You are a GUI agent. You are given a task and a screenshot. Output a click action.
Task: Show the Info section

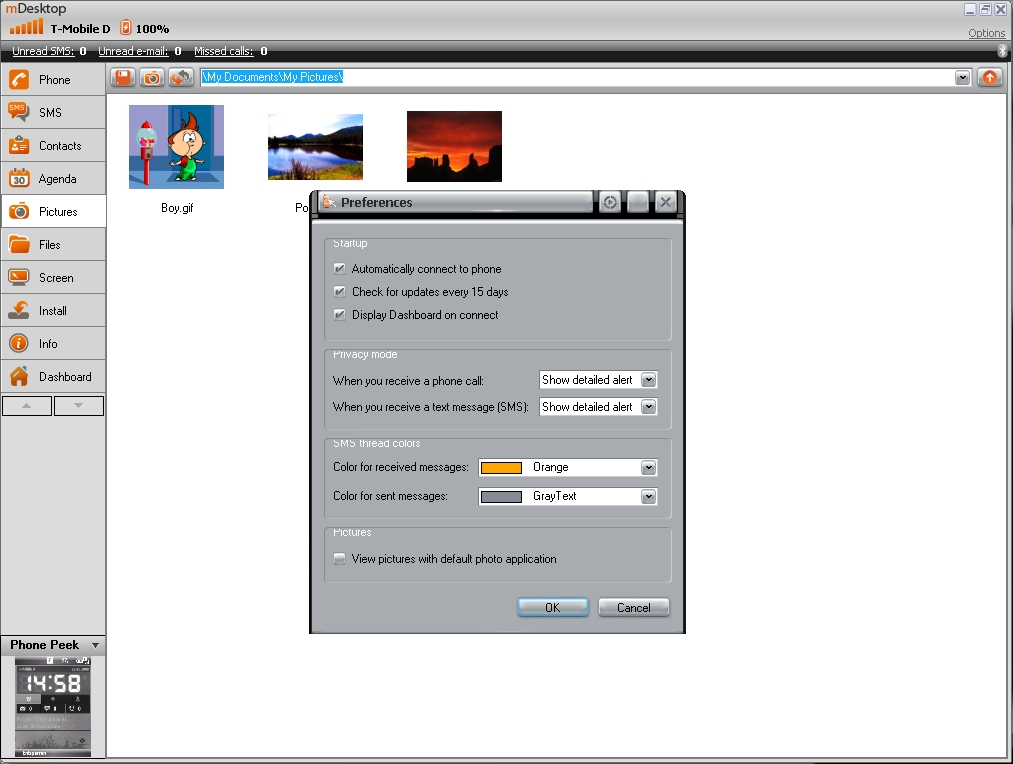click(53, 343)
